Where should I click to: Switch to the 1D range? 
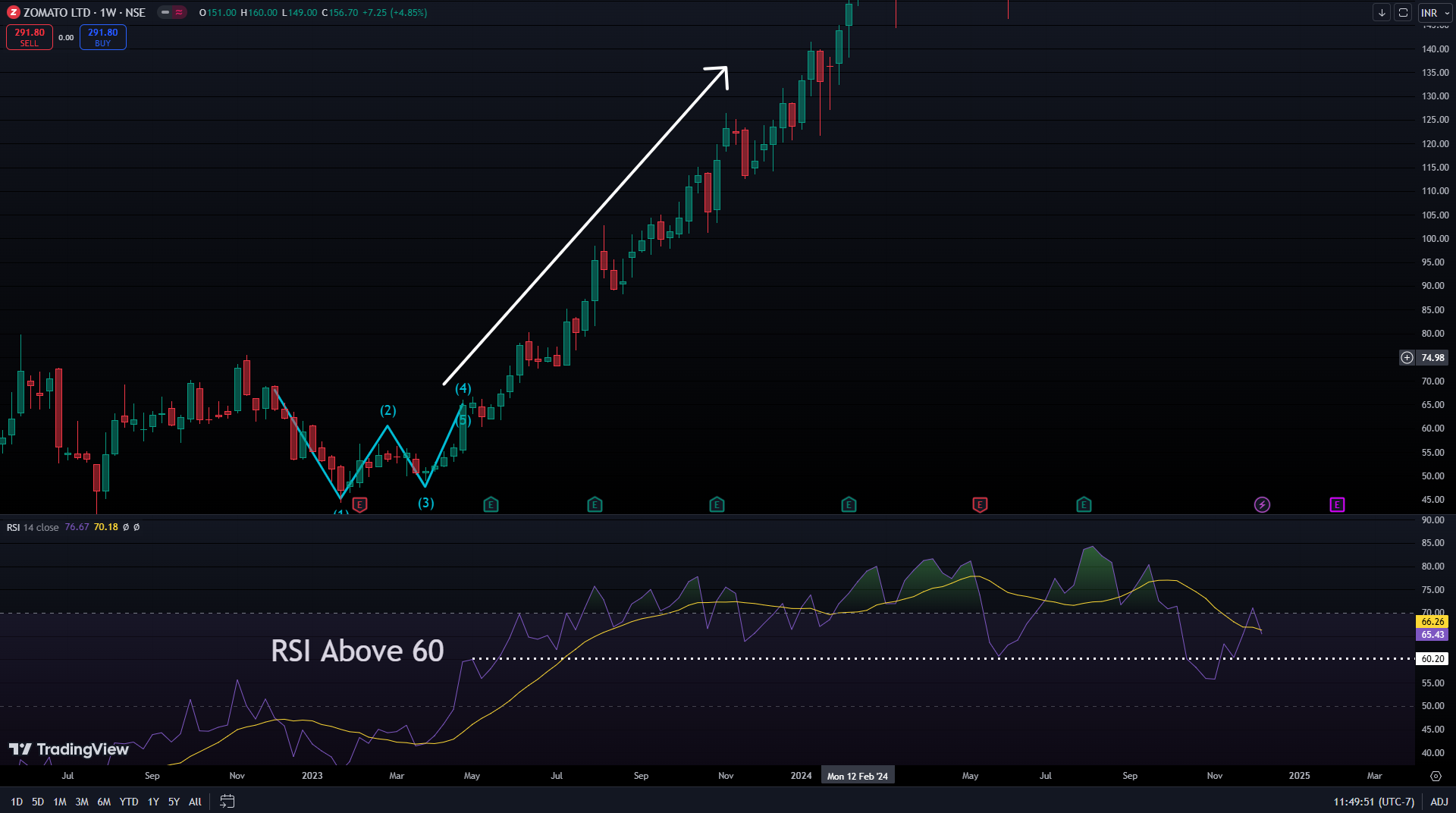[x=15, y=801]
